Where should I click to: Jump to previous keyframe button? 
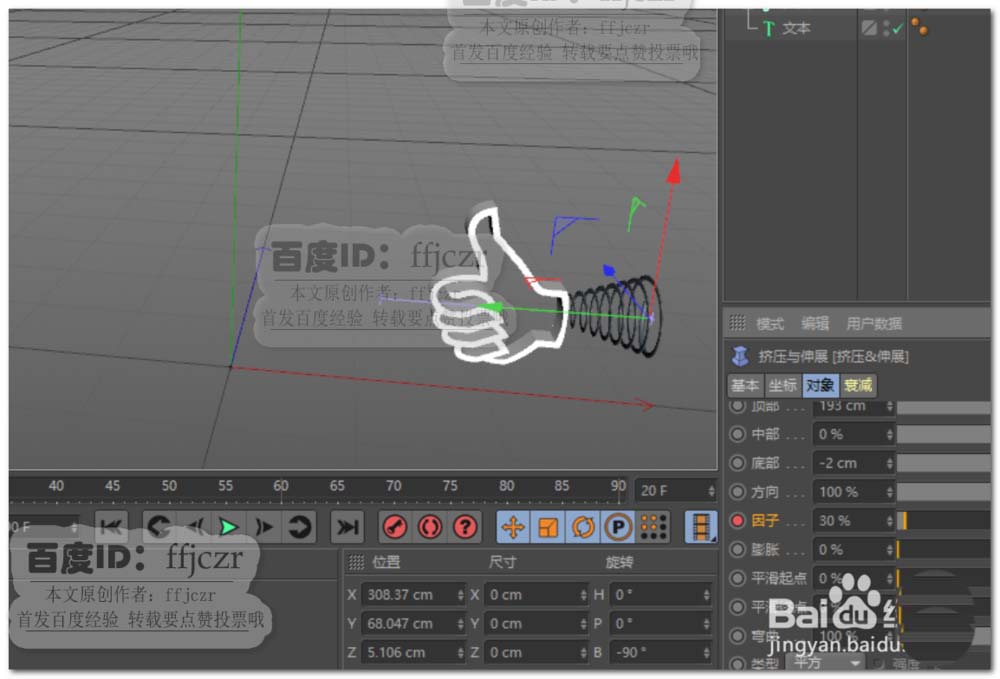158,527
